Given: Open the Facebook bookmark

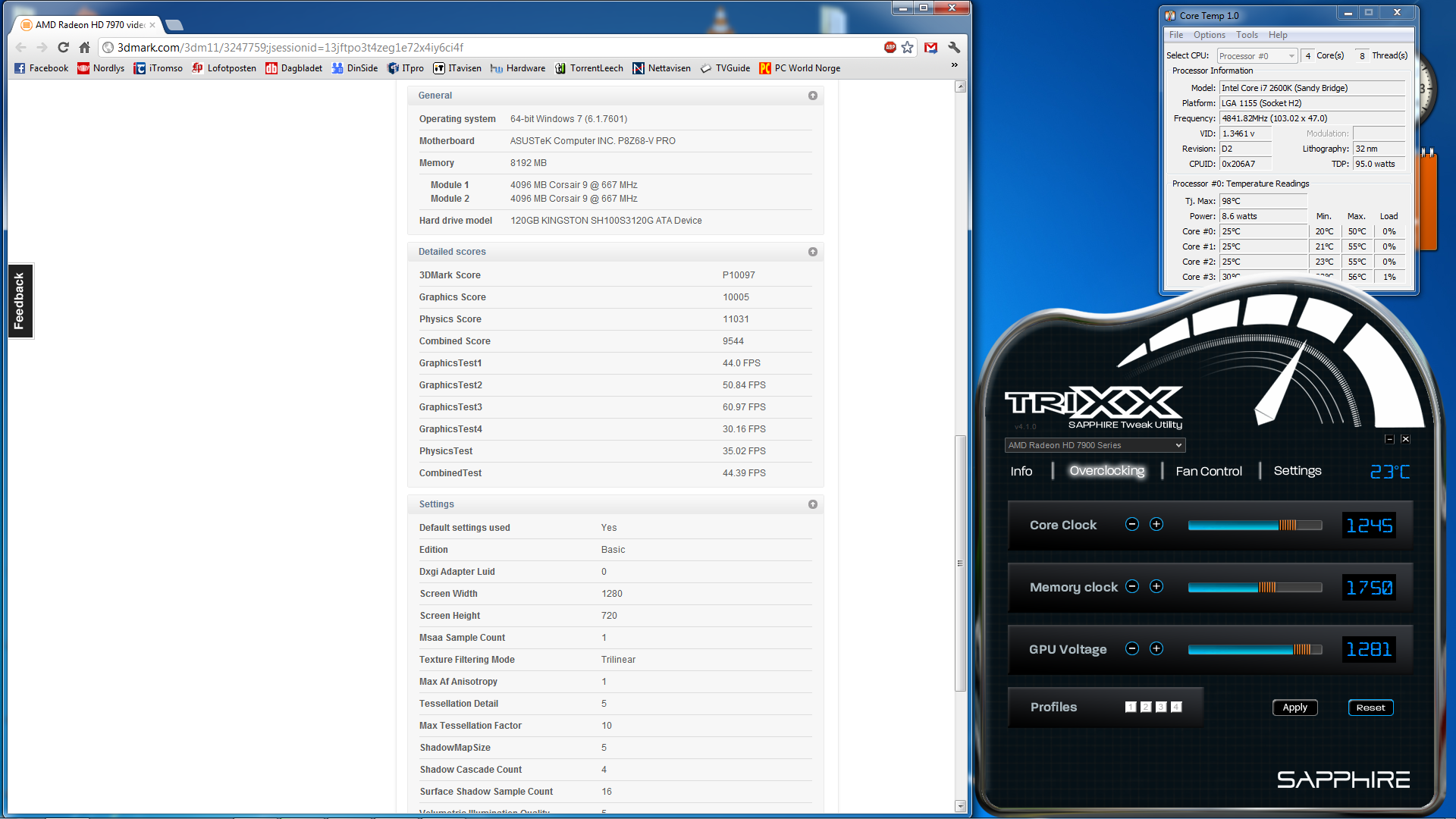Looking at the screenshot, I should pyautogui.click(x=42, y=68).
